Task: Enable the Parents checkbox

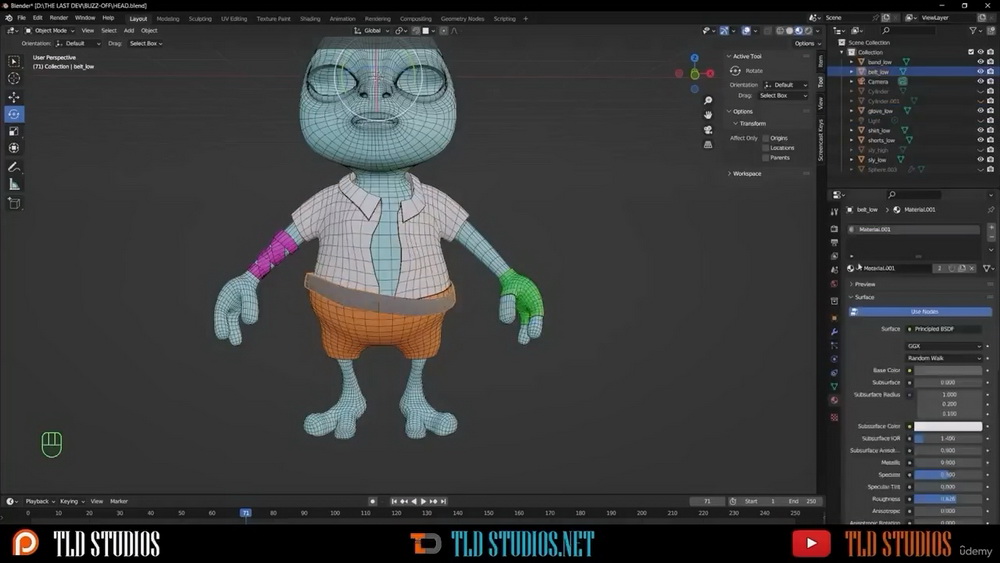Action: coord(765,157)
